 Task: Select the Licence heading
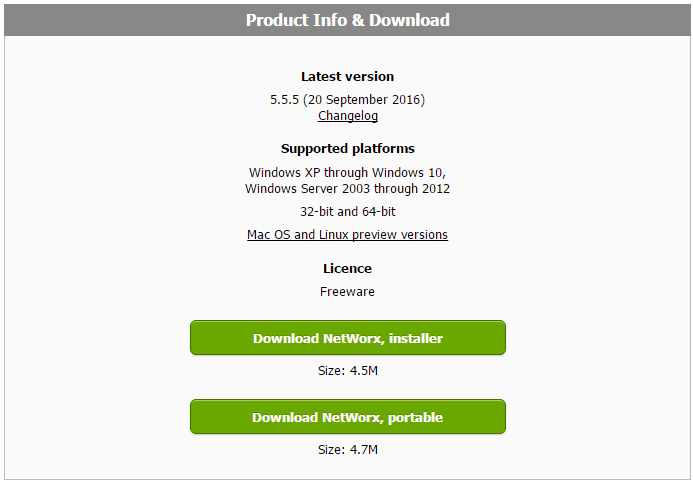[x=347, y=269]
